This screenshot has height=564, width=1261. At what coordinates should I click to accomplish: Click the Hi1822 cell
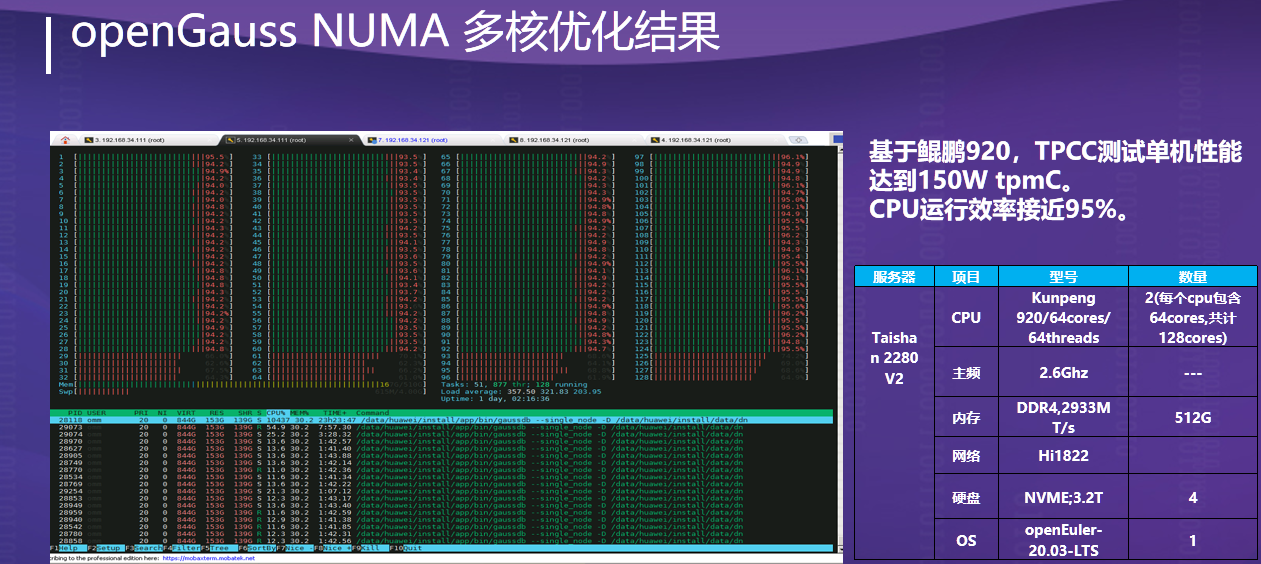pyautogui.click(x=1063, y=454)
